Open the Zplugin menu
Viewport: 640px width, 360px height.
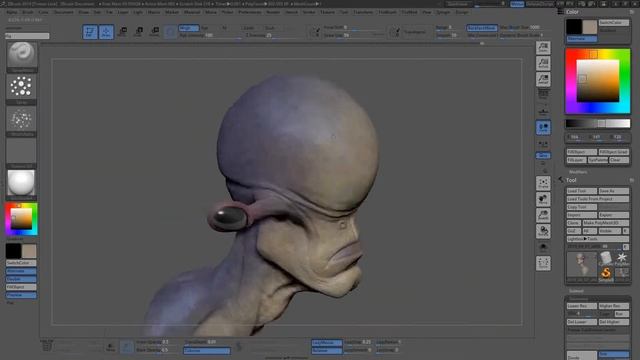tap(443, 12)
